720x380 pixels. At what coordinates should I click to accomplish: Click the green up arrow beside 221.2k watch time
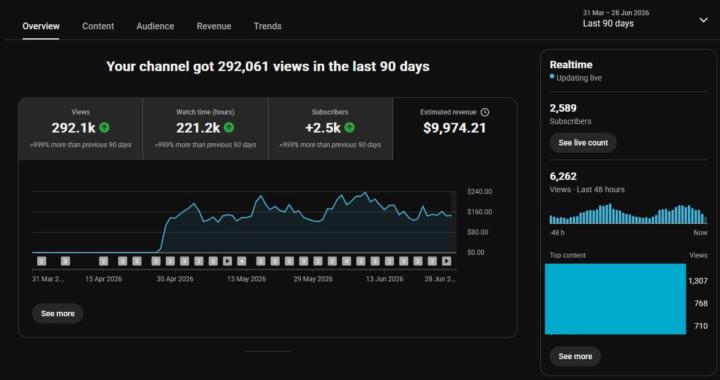pyautogui.click(x=229, y=128)
